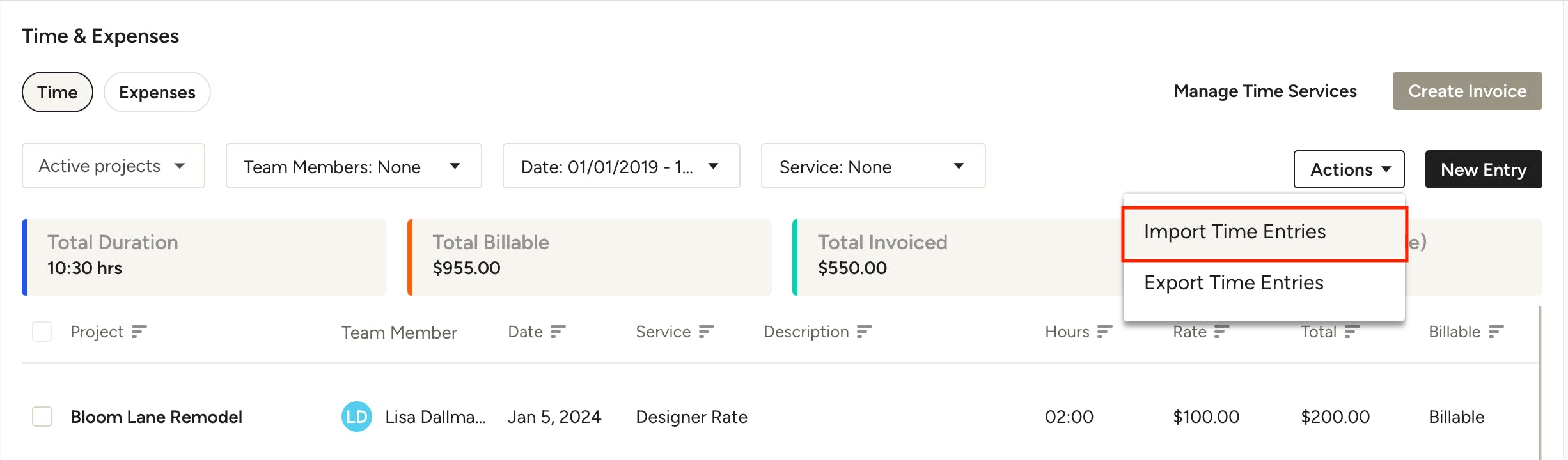Open Manage Time Services link
This screenshot has height=460, width=1568.
point(1265,91)
